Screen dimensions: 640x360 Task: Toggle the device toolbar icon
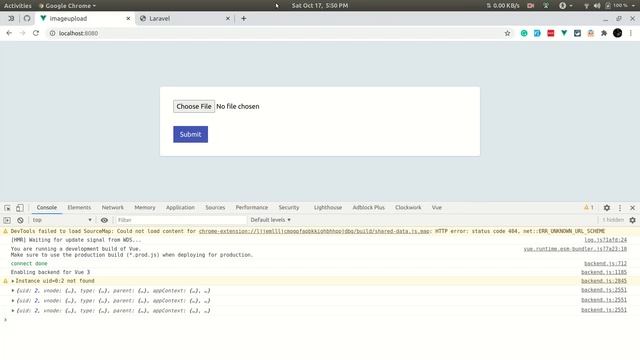(20, 208)
